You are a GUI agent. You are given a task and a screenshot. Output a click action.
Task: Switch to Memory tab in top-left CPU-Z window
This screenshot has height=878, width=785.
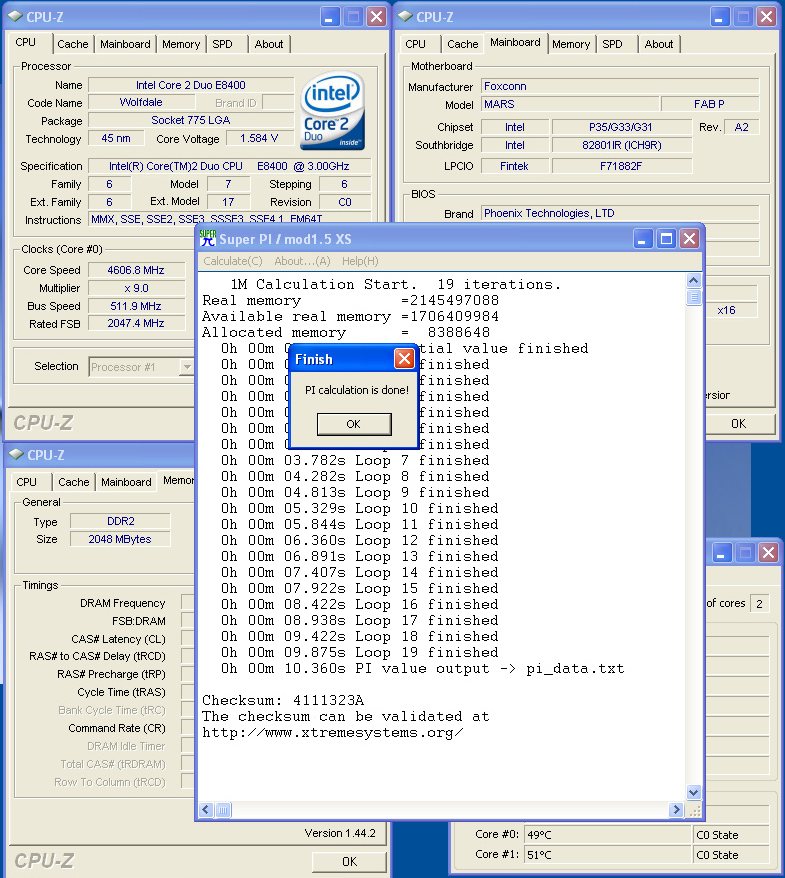(181, 44)
